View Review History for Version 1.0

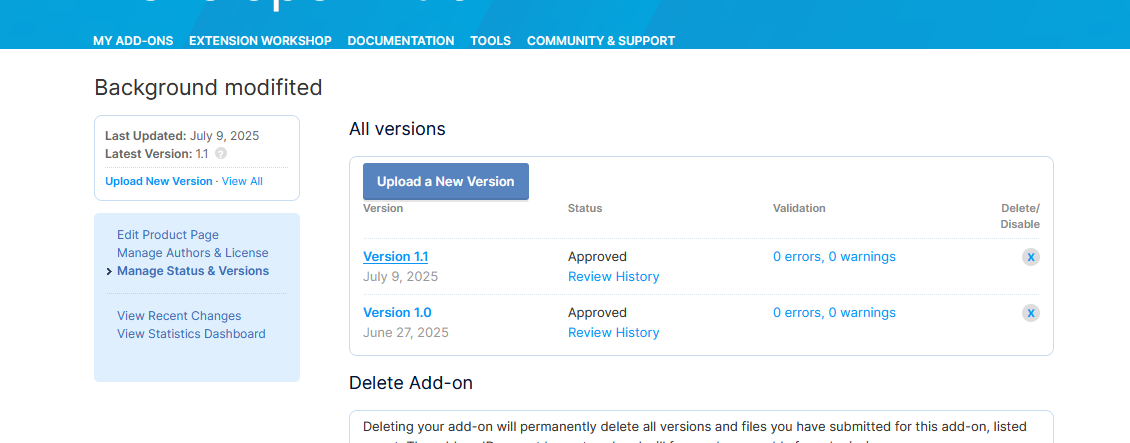613,333
